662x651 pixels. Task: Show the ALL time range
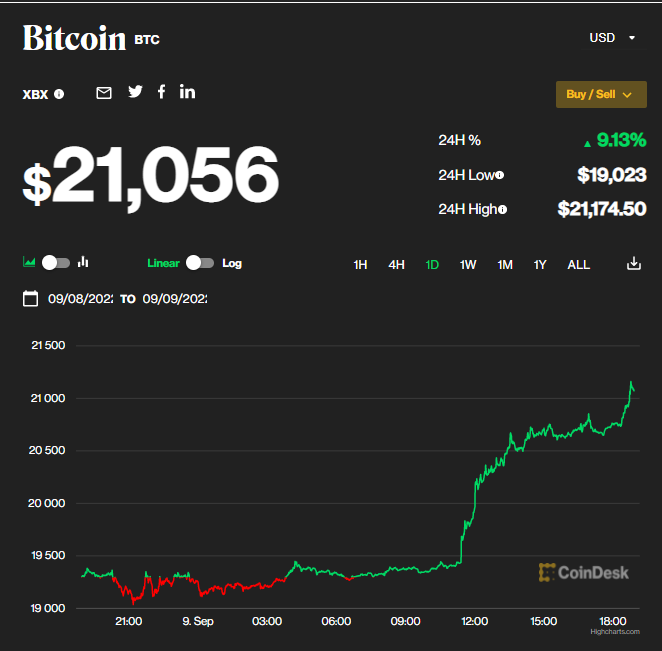tap(578, 265)
